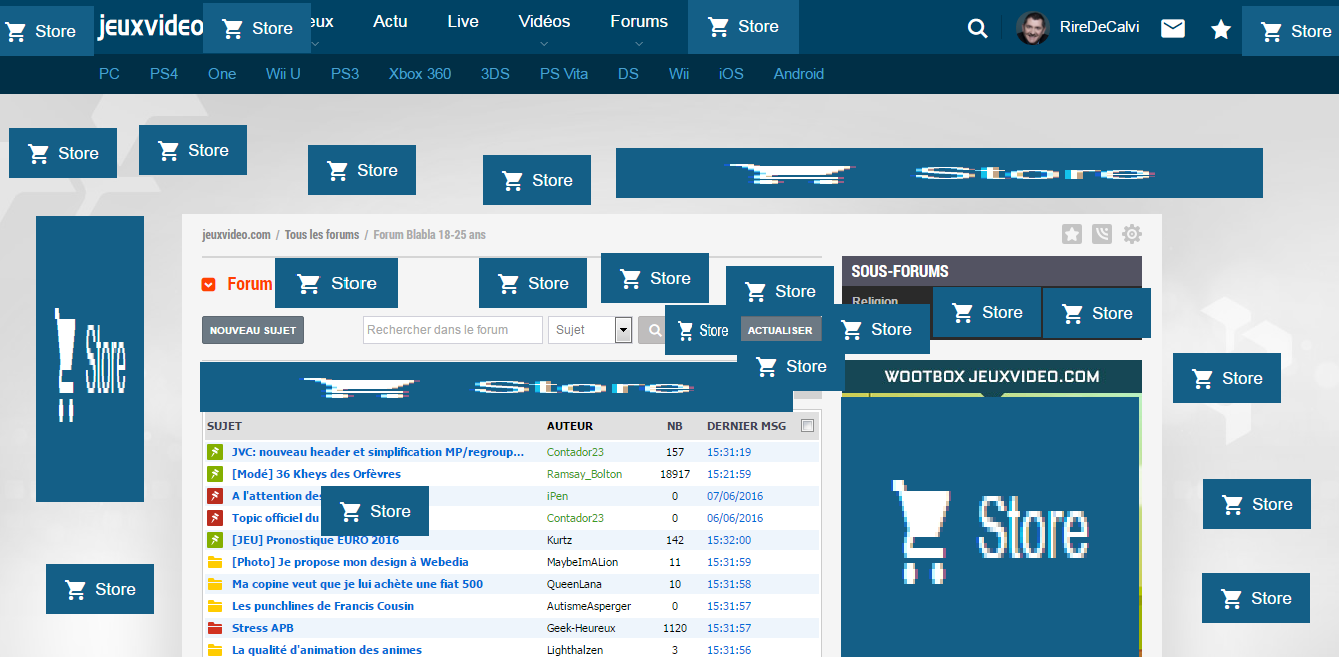The image size is (1339, 657).
Task: Click folder icon of Francis Cousin topic
Action: click(214, 606)
